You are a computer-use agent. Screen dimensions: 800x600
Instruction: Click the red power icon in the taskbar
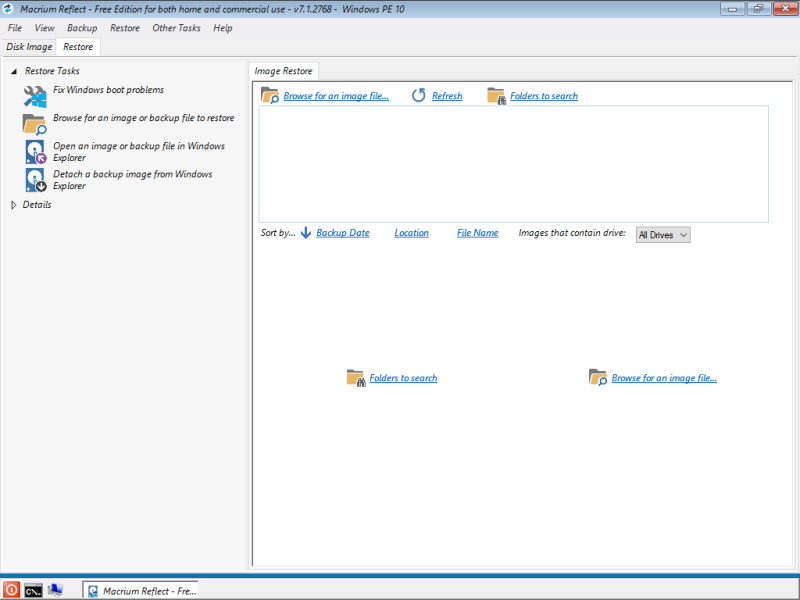[x=12, y=590]
